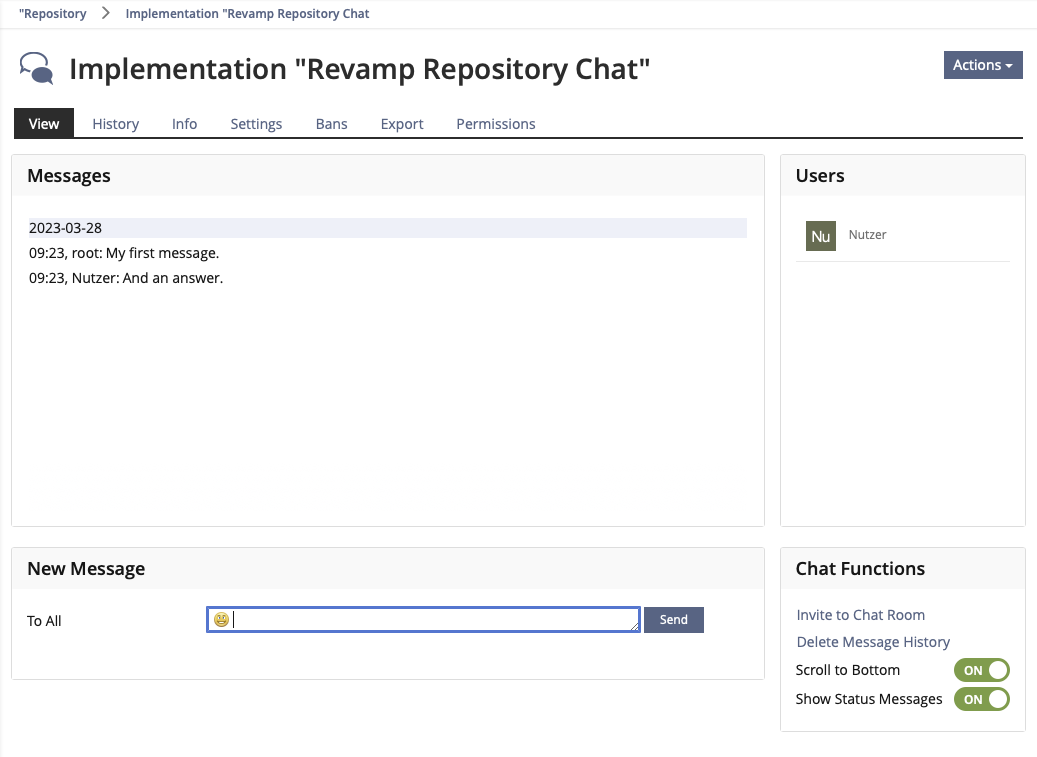Screen dimensions: 1037x757
Task: Disable Show Status Messages toggle
Action: click(981, 699)
